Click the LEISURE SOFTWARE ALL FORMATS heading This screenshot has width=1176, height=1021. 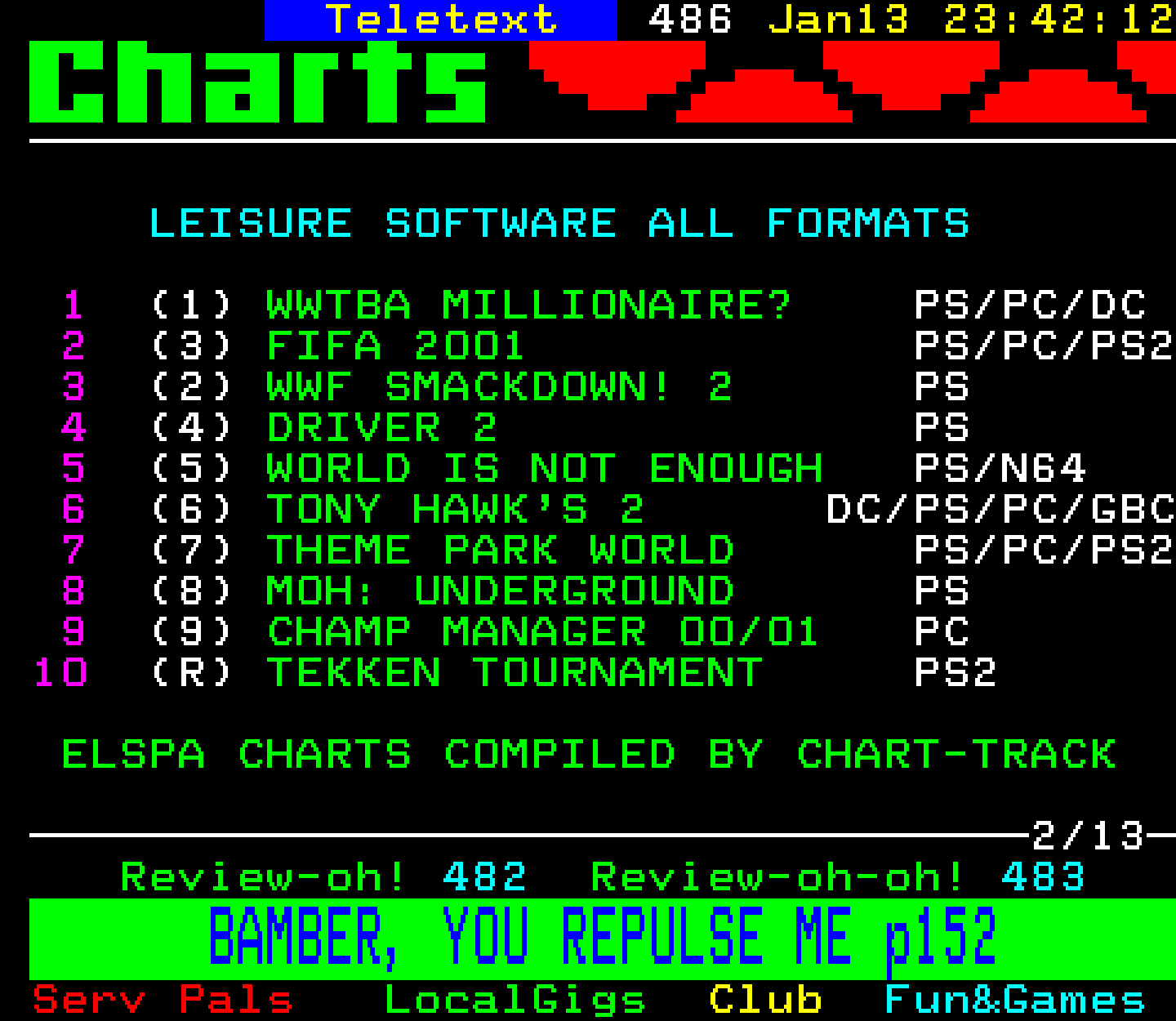[559, 224]
